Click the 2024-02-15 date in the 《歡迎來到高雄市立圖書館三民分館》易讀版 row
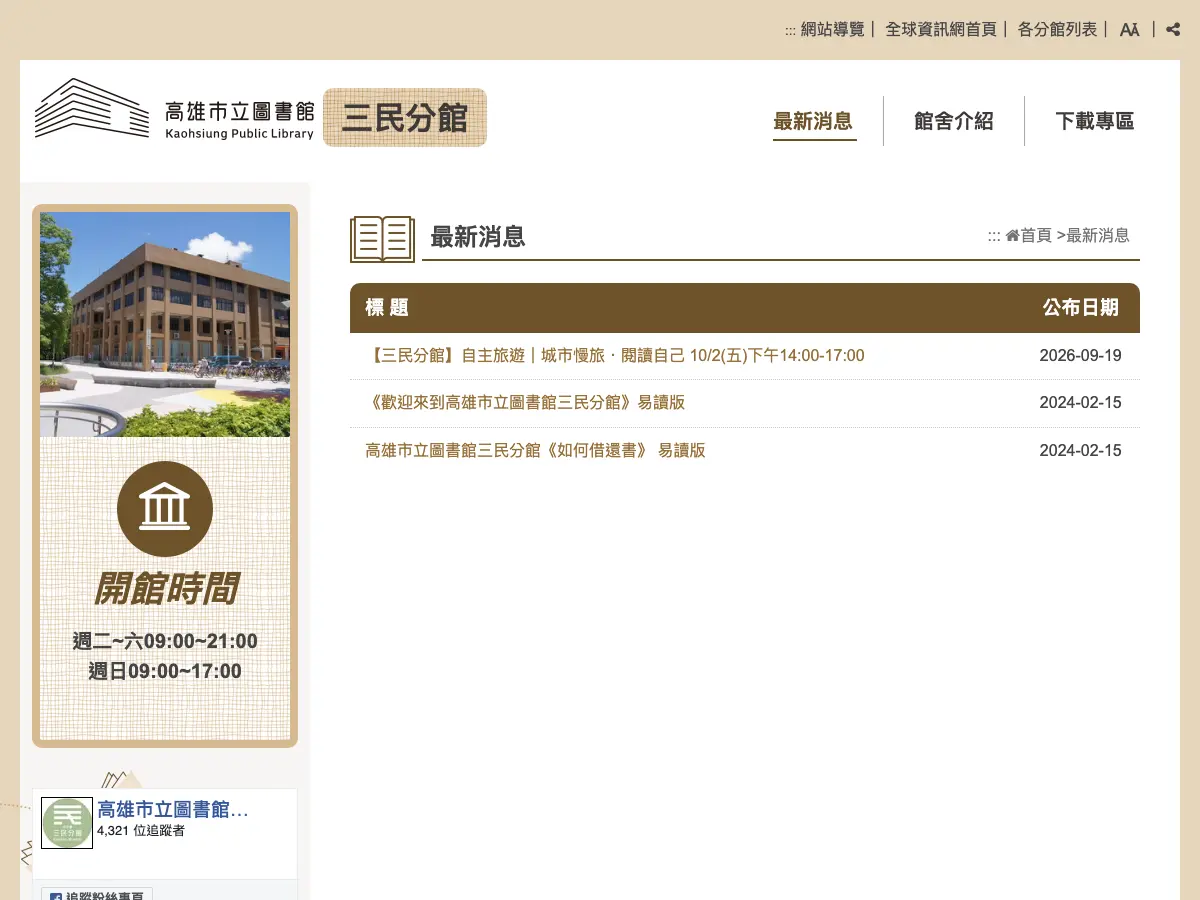Image resolution: width=1200 pixels, height=900 pixels. click(x=1080, y=403)
